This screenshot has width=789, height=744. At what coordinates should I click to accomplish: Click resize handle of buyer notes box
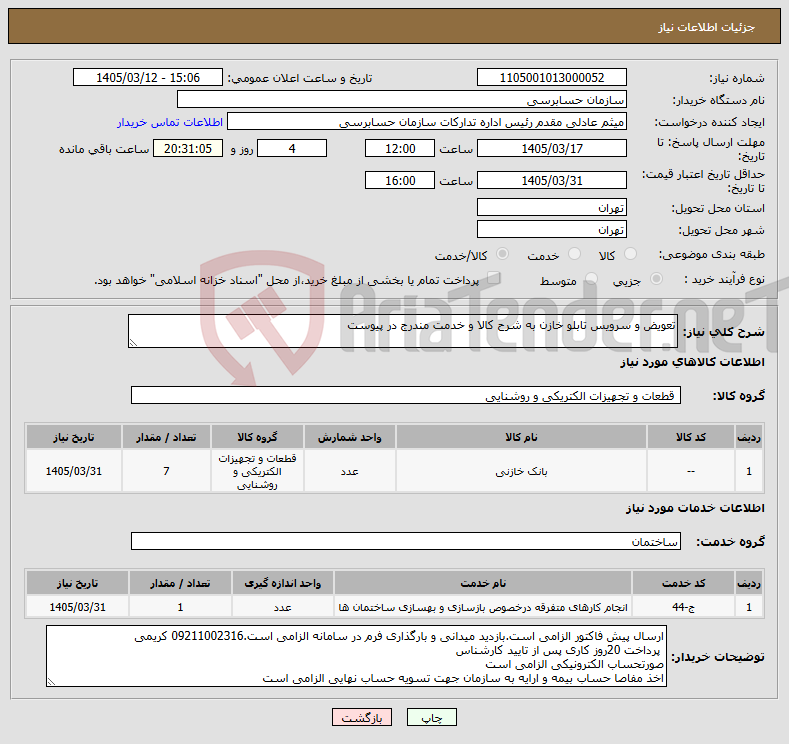tap(51, 682)
